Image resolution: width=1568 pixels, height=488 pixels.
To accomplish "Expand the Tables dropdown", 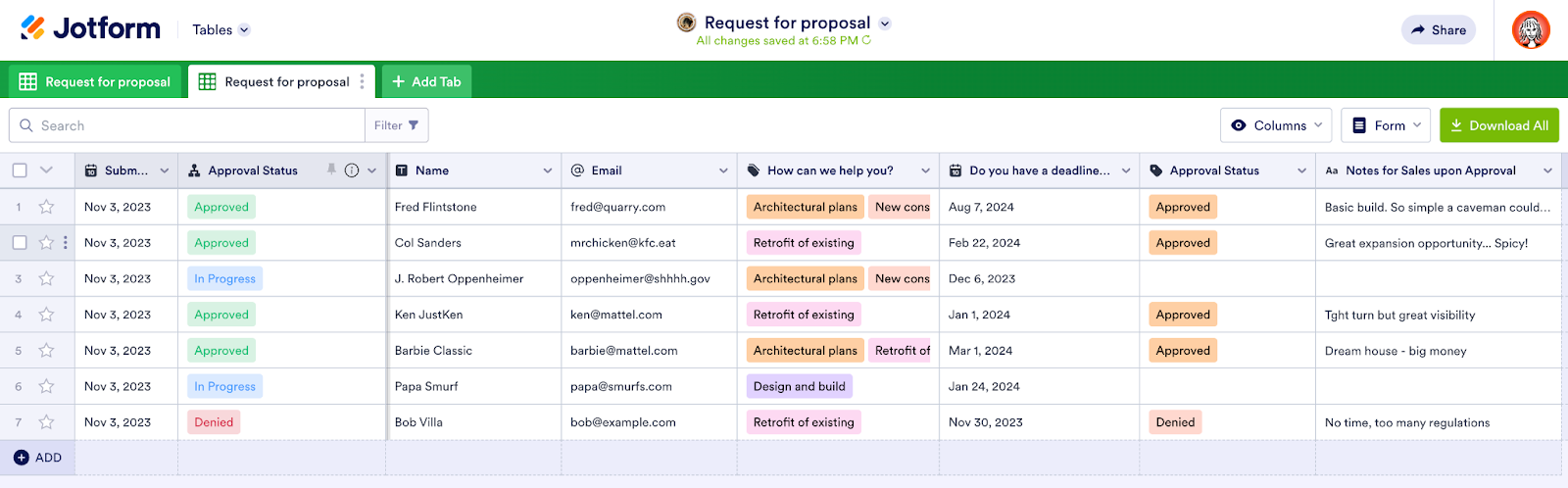I will (x=220, y=29).
